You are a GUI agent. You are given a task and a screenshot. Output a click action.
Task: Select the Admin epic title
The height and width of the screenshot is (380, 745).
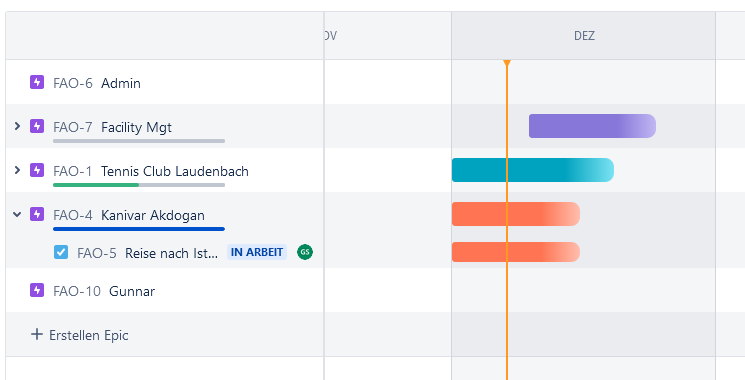pos(121,83)
